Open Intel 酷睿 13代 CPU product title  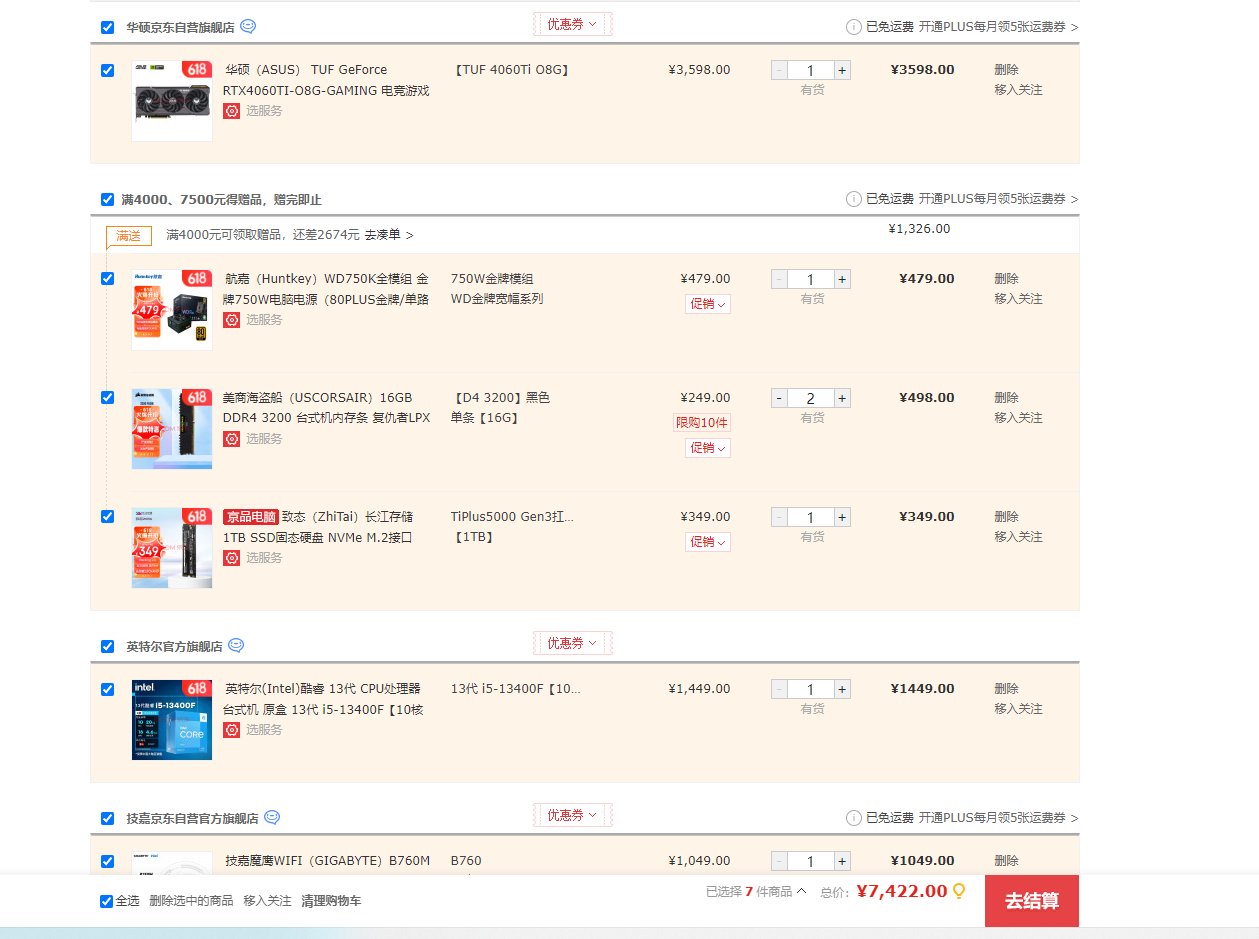[327, 699]
